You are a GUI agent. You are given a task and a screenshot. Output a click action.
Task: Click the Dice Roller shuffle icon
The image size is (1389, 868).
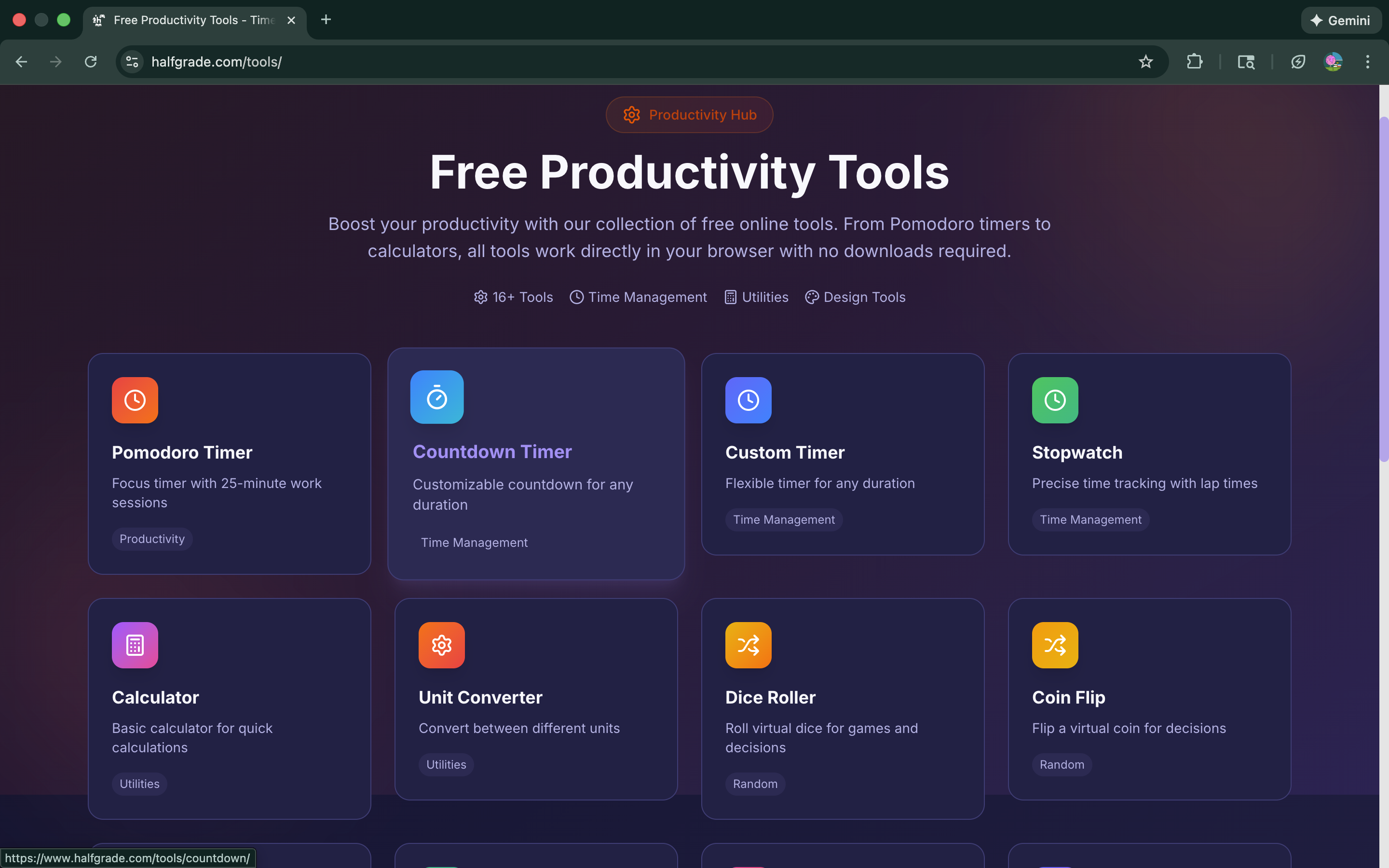[x=748, y=645]
